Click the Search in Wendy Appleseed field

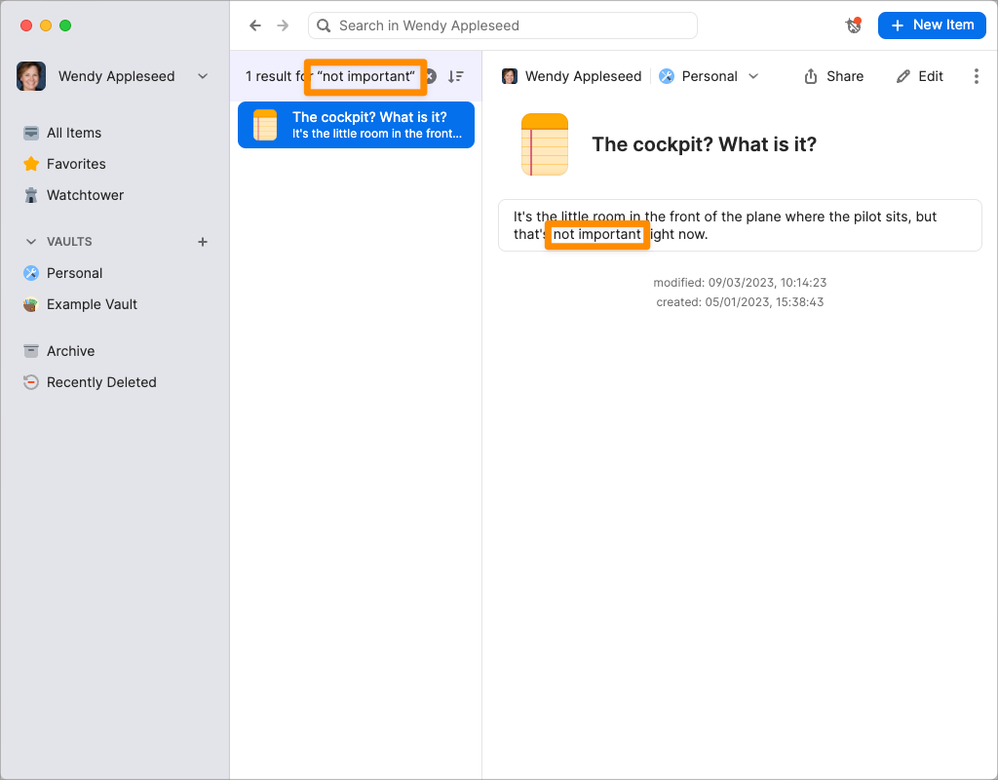[510, 26]
